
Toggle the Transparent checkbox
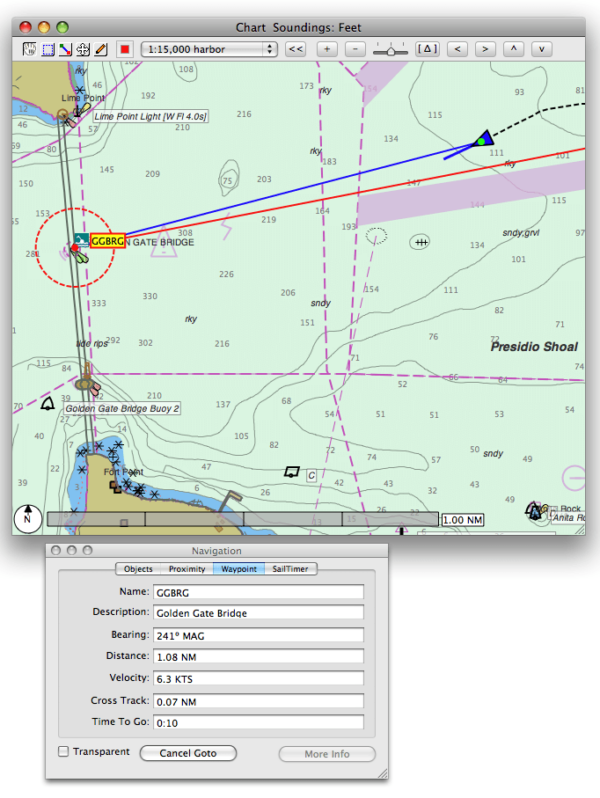point(64,751)
